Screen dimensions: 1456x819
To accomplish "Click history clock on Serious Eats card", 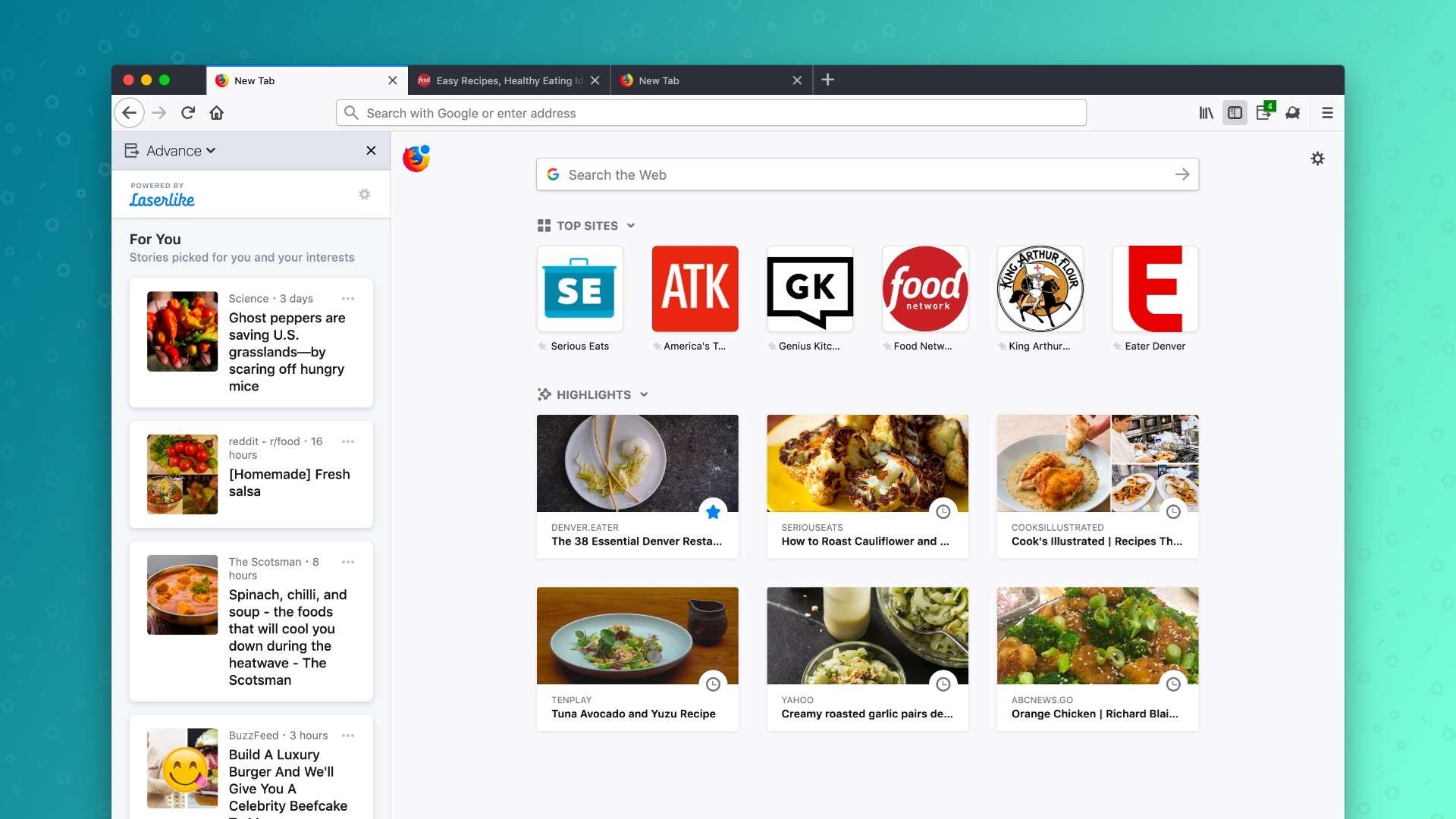I will (943, 512).
